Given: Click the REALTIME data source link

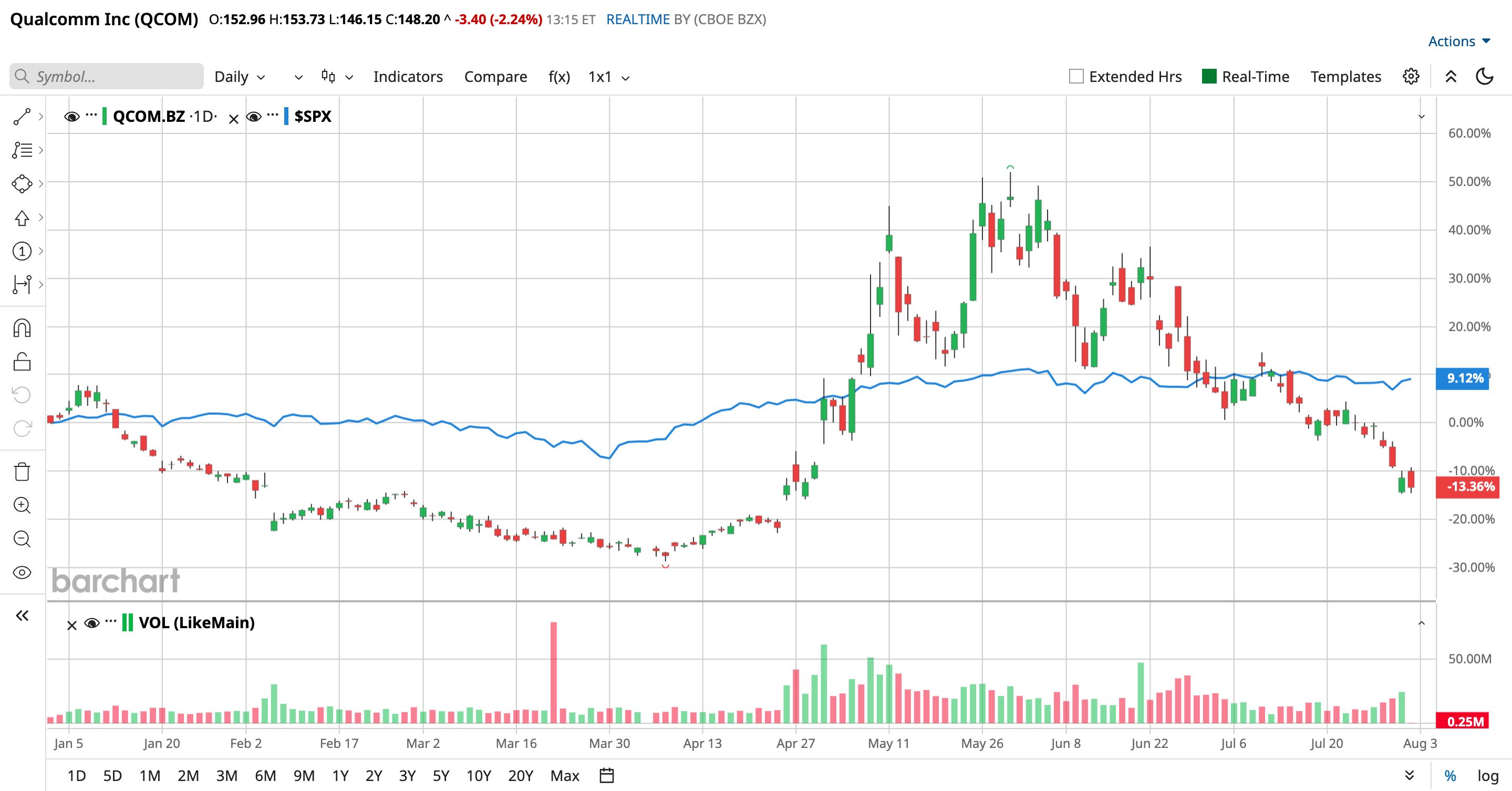Looking at the screenshot, I should pos(637,19).
